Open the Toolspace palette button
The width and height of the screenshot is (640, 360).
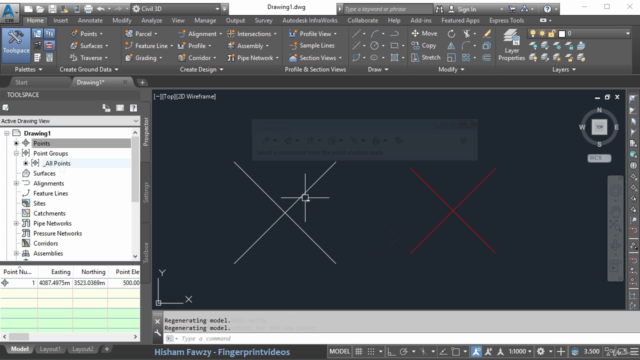coord(16,44)
